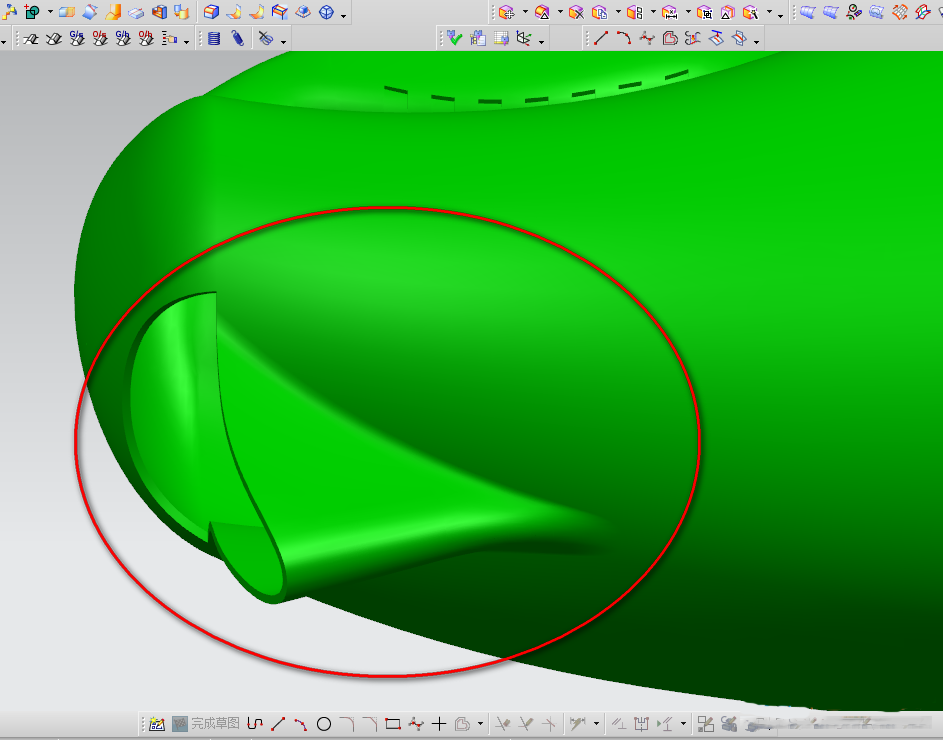943x740 pixels.
Task: Click the green 3D model surface inside the red ellipse
Action: (450, 400)
